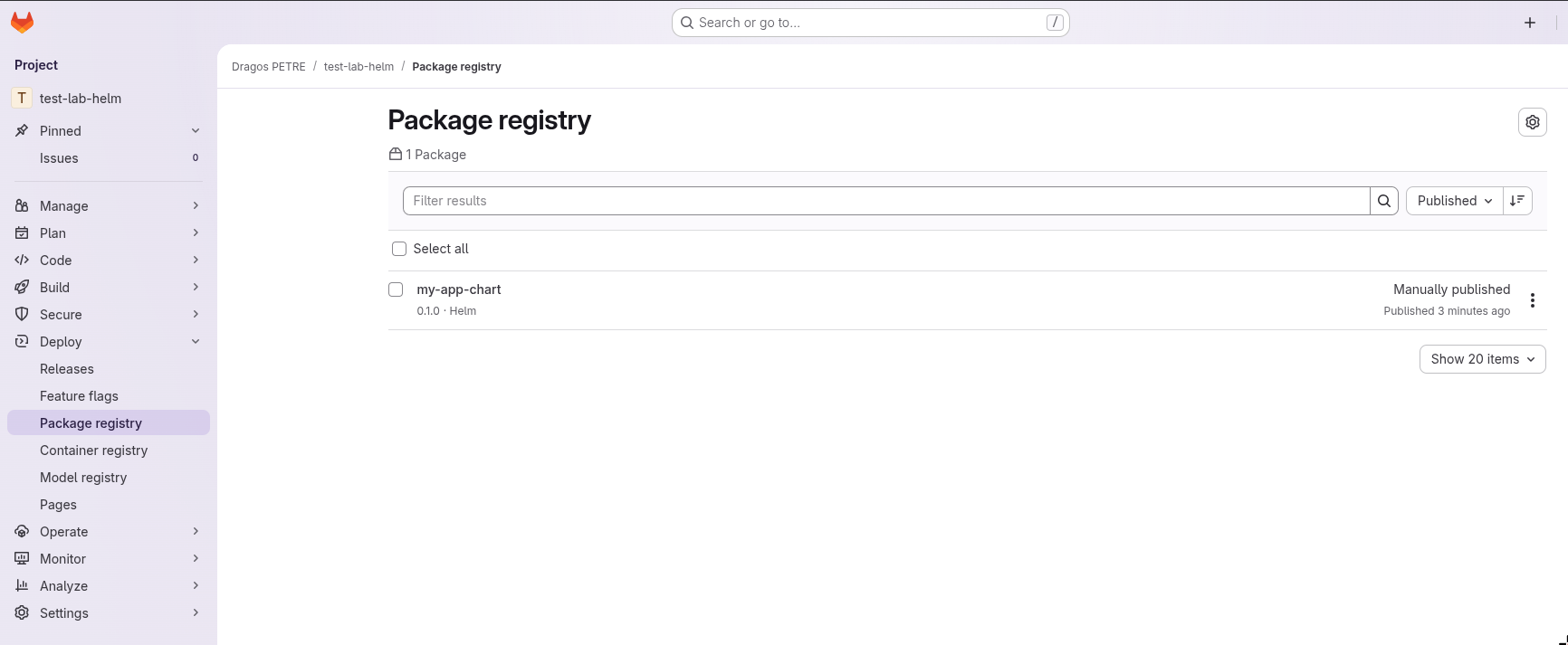Click the sort direction icon next to Published
The image size is (1568, 645).
[1517, 200]
